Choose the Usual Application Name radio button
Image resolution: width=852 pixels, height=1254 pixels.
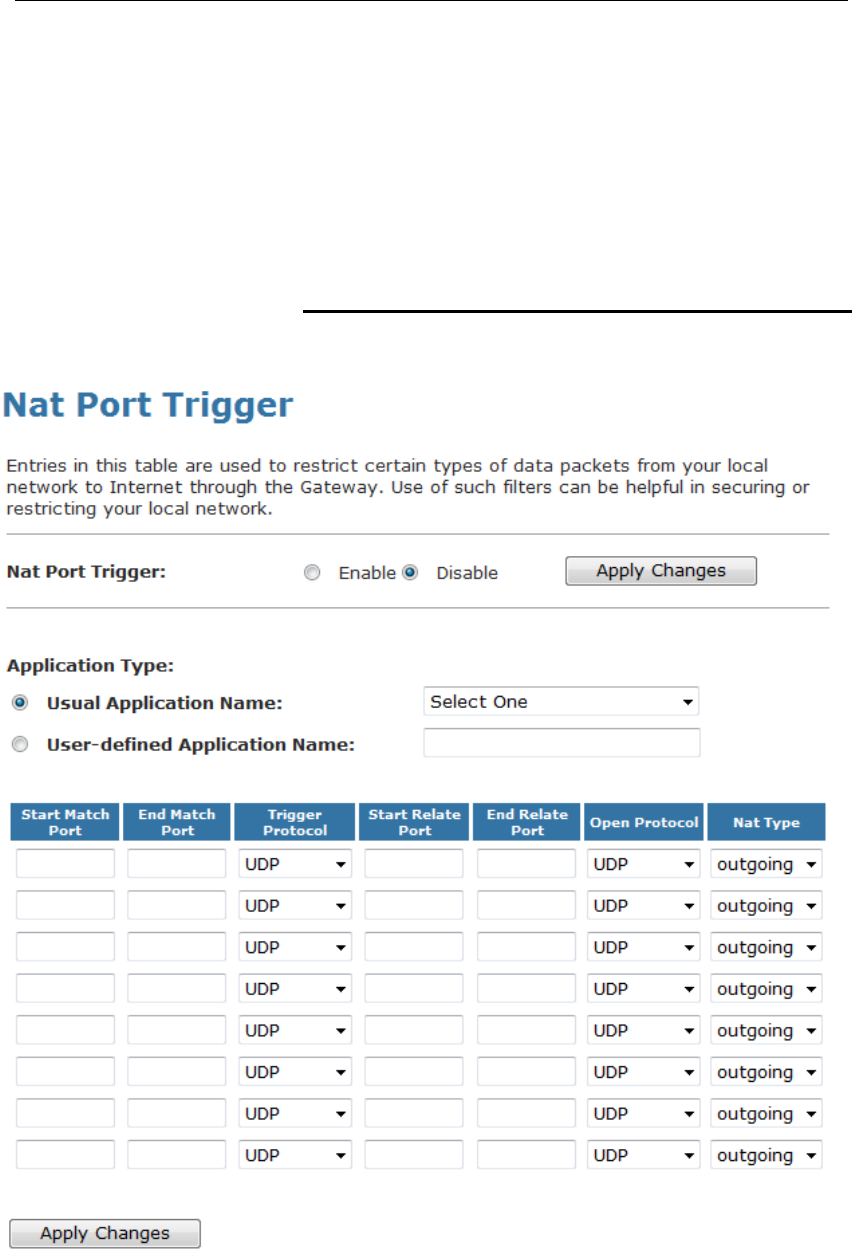21,703
